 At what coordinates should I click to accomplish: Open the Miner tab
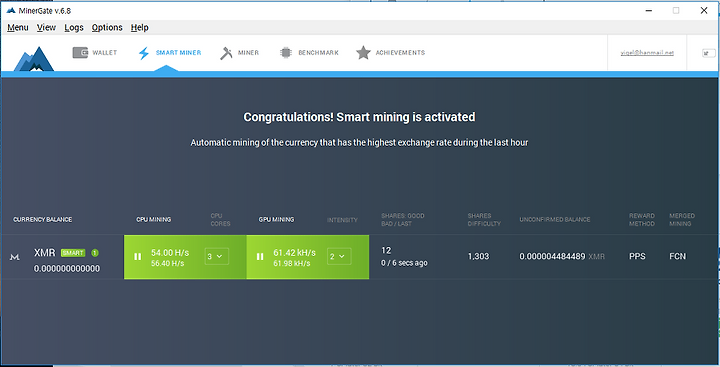[x=239, y=53]
